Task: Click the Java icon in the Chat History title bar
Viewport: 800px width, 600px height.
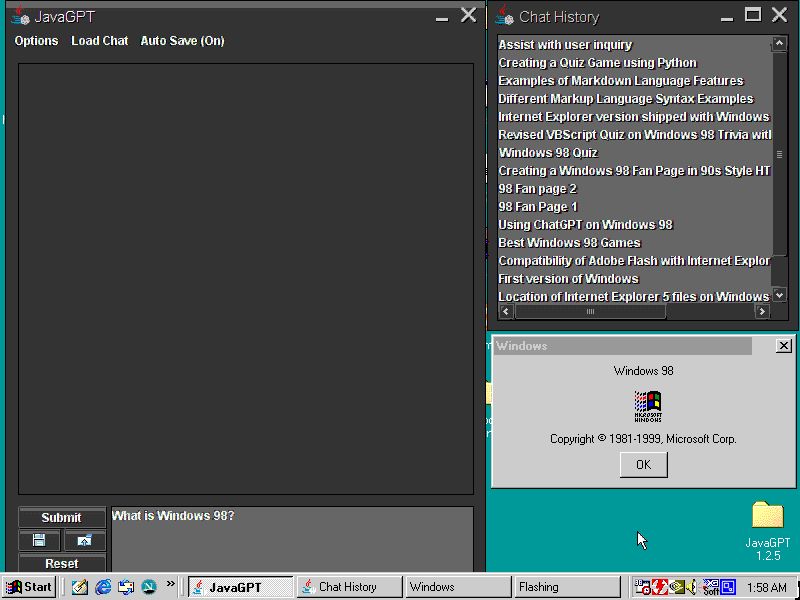Action: click(x=504, y=16)
